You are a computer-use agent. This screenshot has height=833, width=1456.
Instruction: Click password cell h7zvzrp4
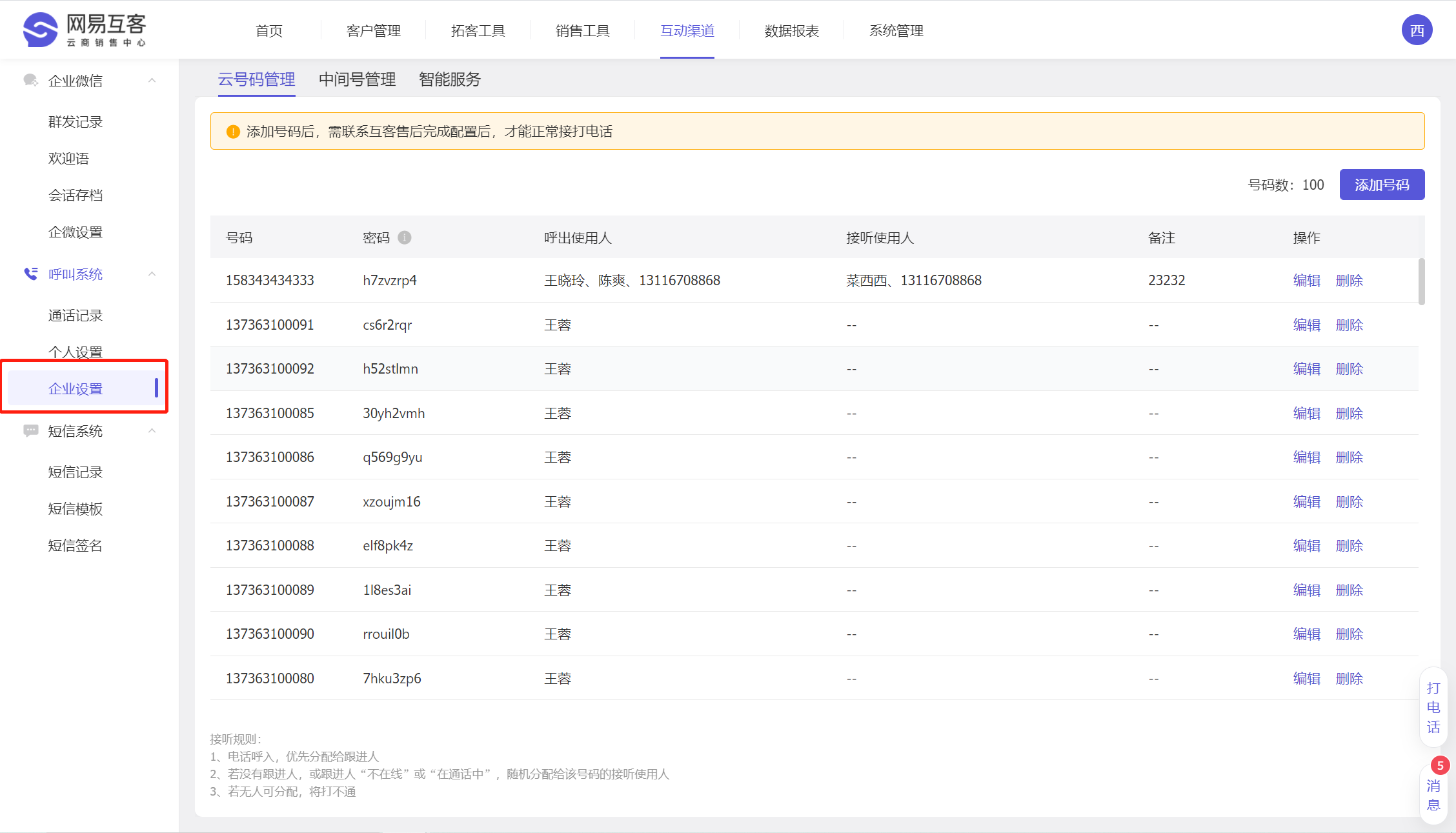point(390,280)
